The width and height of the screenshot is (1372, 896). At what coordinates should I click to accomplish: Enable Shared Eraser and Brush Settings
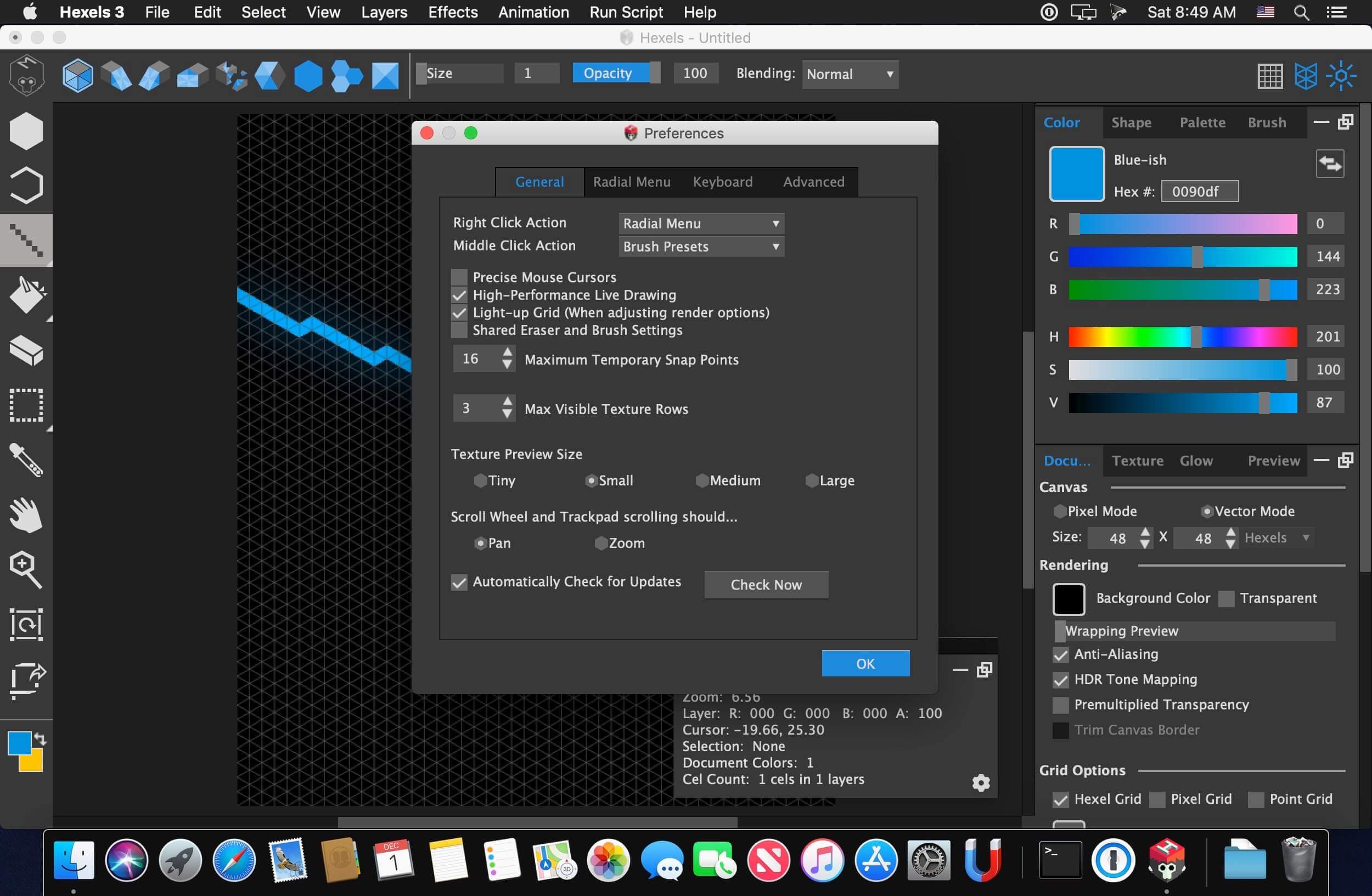click(459, 331)
